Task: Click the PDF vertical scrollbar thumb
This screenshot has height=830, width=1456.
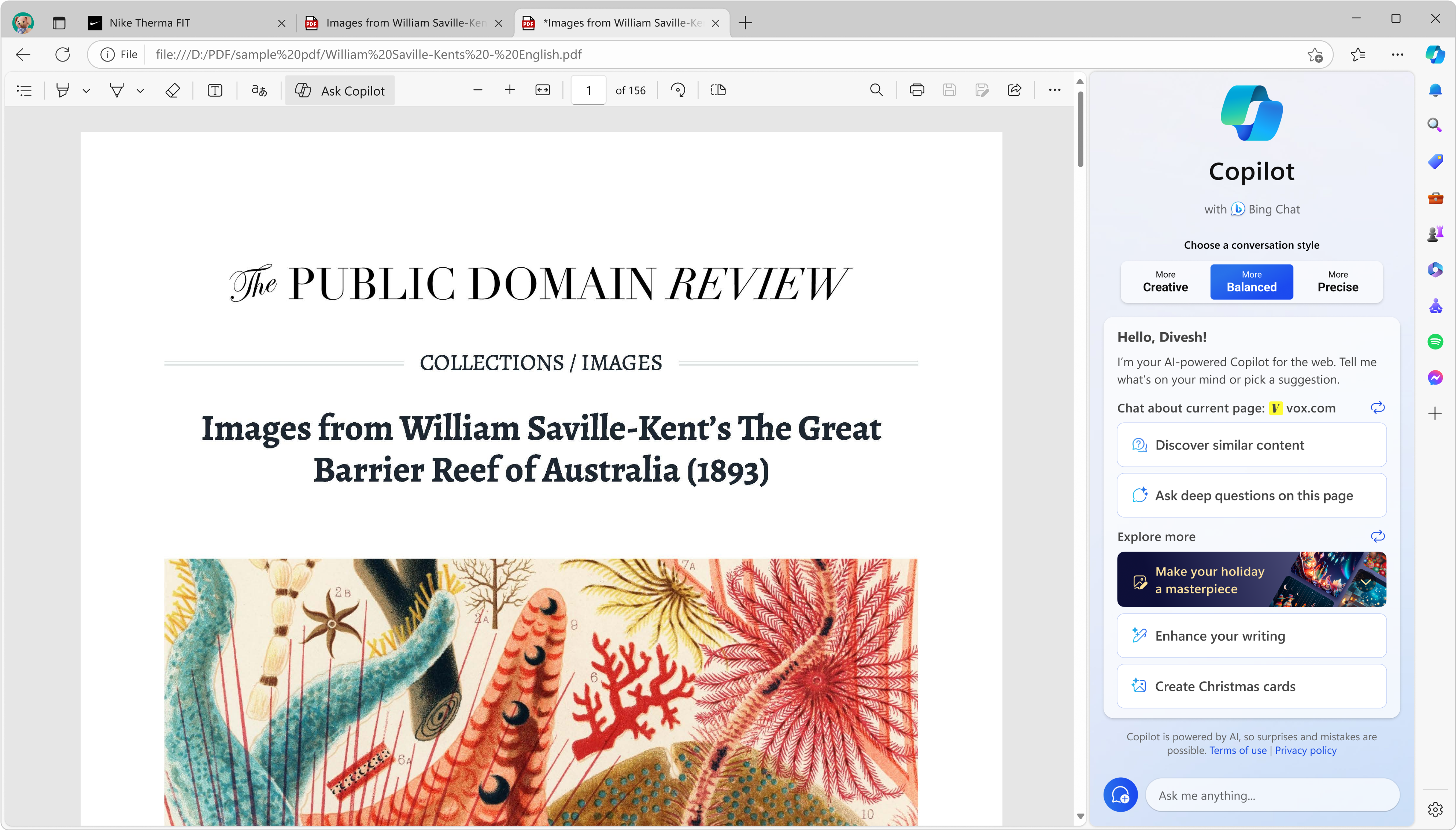Action: coord(1080,128)
